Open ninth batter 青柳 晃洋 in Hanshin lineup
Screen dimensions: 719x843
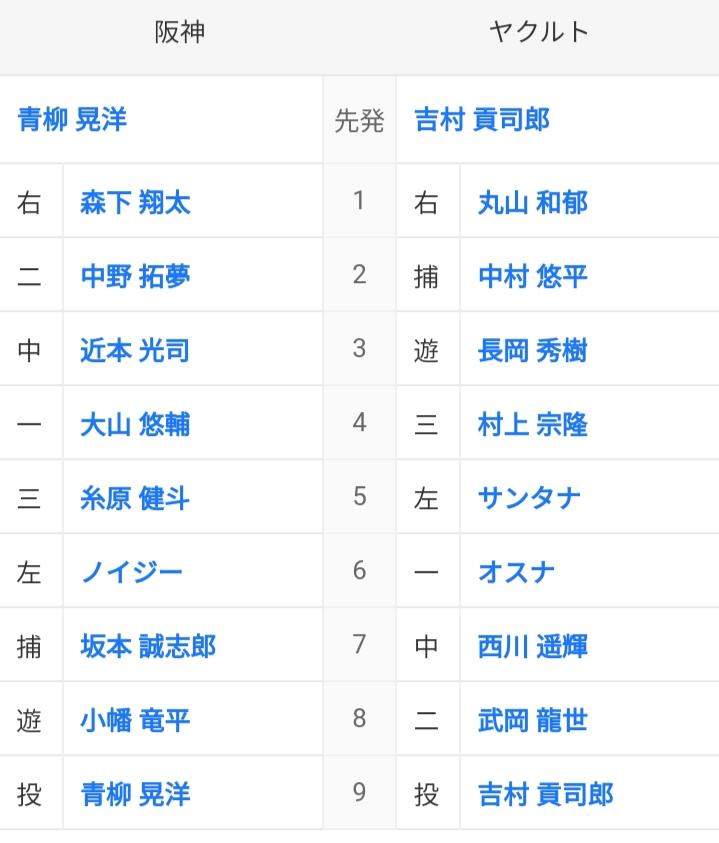(x=135, y=794)
